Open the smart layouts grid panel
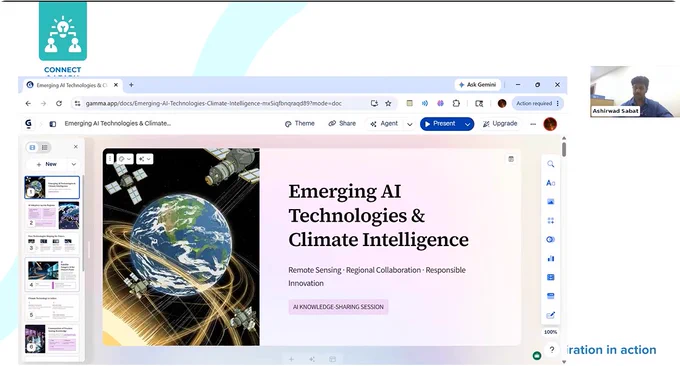Image resolution: width=680 pixels, height=366 pixels. tap(550, 221)
